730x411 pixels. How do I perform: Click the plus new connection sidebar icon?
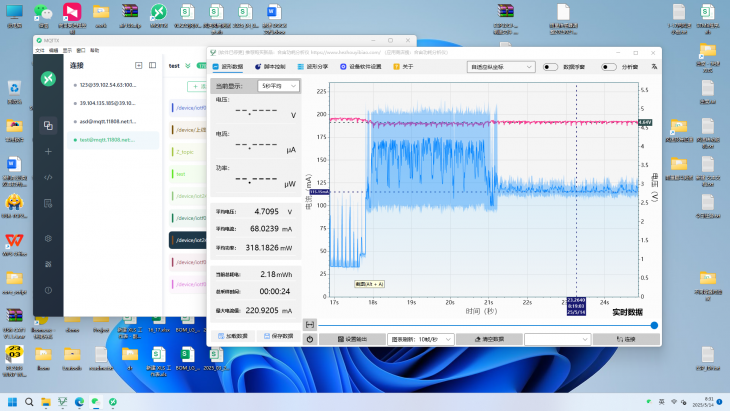tap(48, 151)
